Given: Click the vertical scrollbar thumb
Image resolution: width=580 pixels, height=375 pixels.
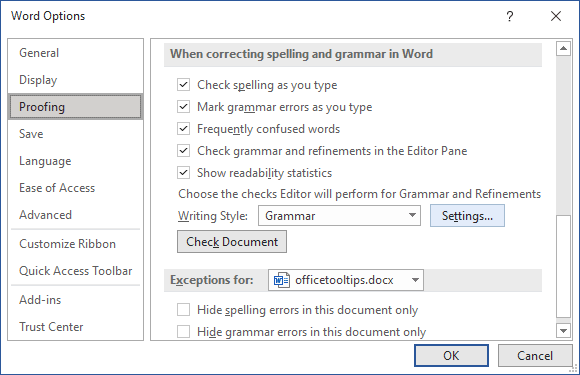Looking at the screenshot, I should (x=563, y=266).
